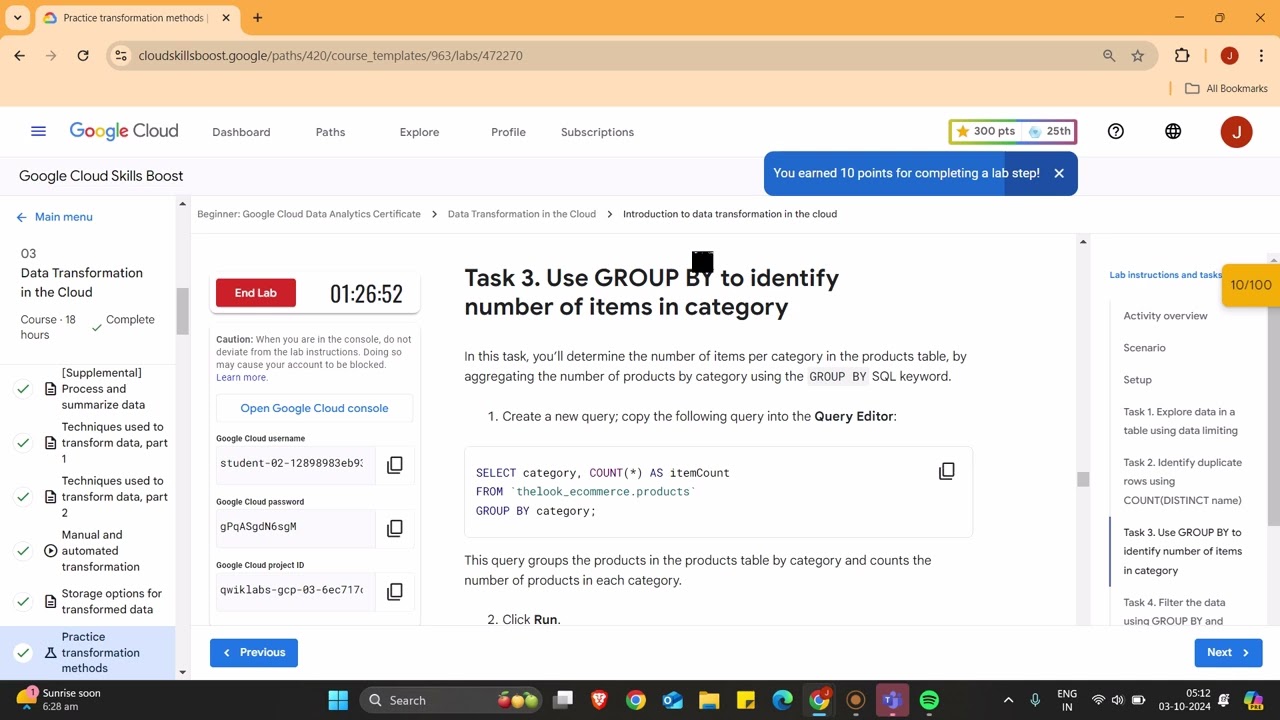Jump to Activity overview section
The width and height of the screenshot is (1280, 720).
[x=1165, y=316]
